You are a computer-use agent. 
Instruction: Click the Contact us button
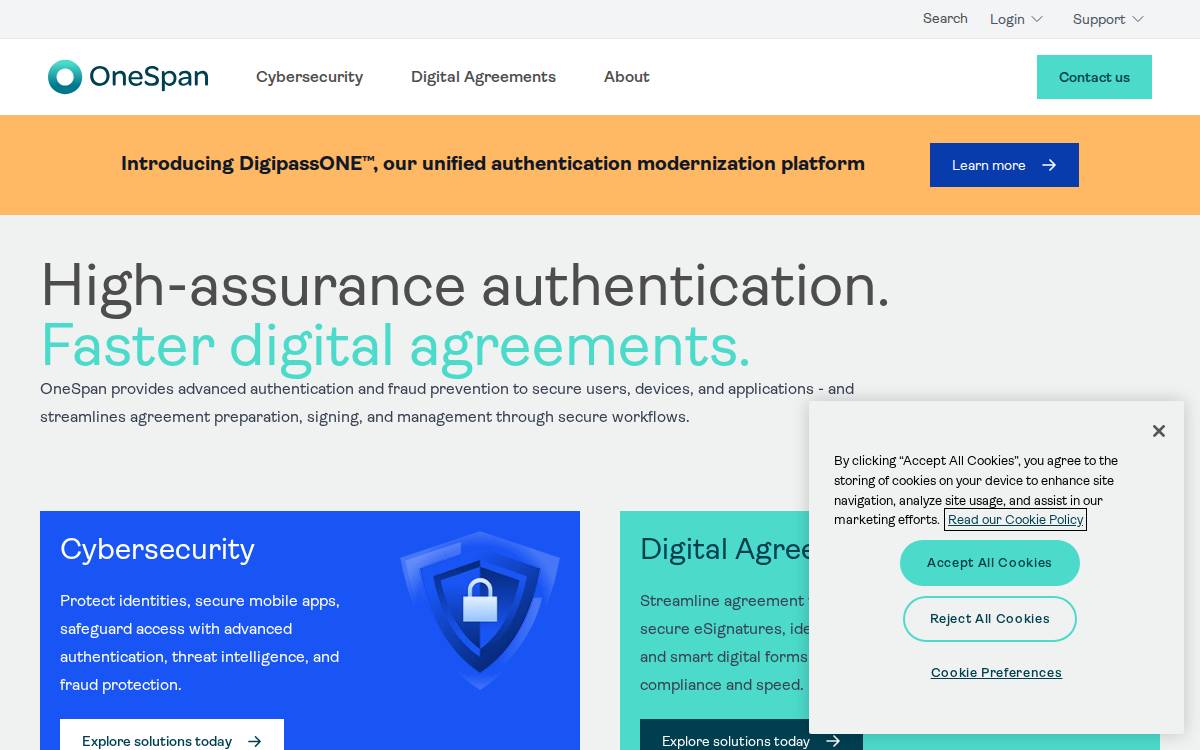tap(1094, 77)
